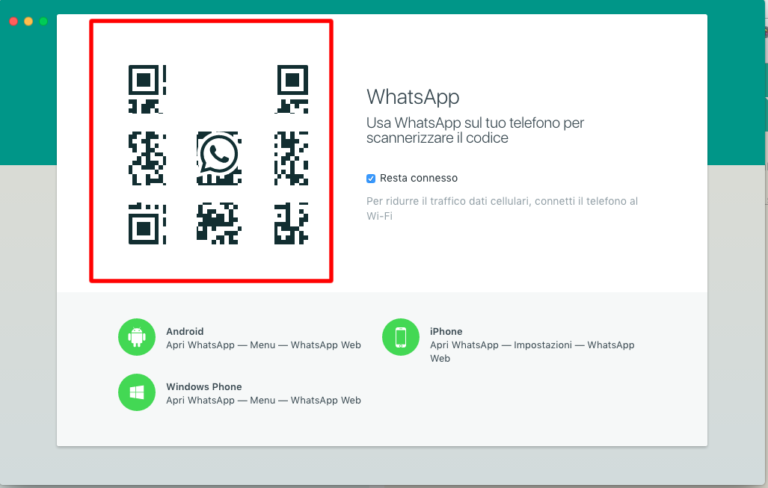
Task: Click the 'WhatsApp' title heading
Action: click(413, 97)
